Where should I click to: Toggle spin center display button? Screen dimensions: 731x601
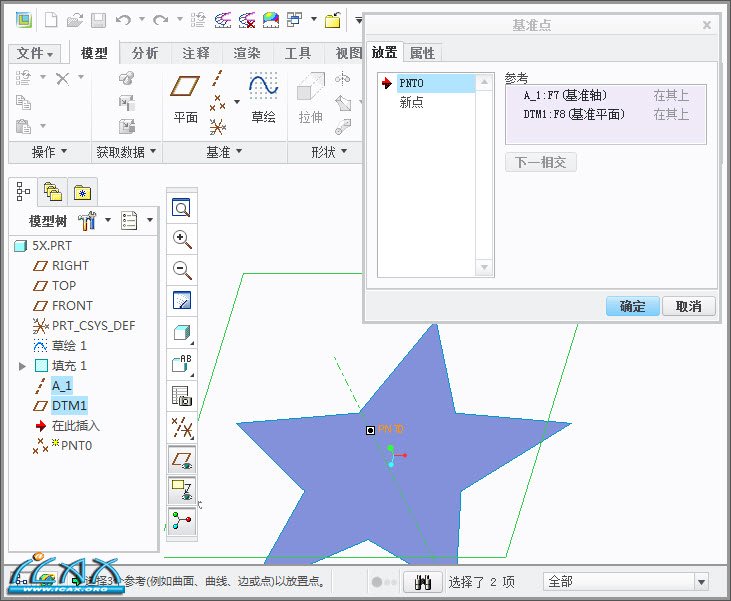click(181, 521)
